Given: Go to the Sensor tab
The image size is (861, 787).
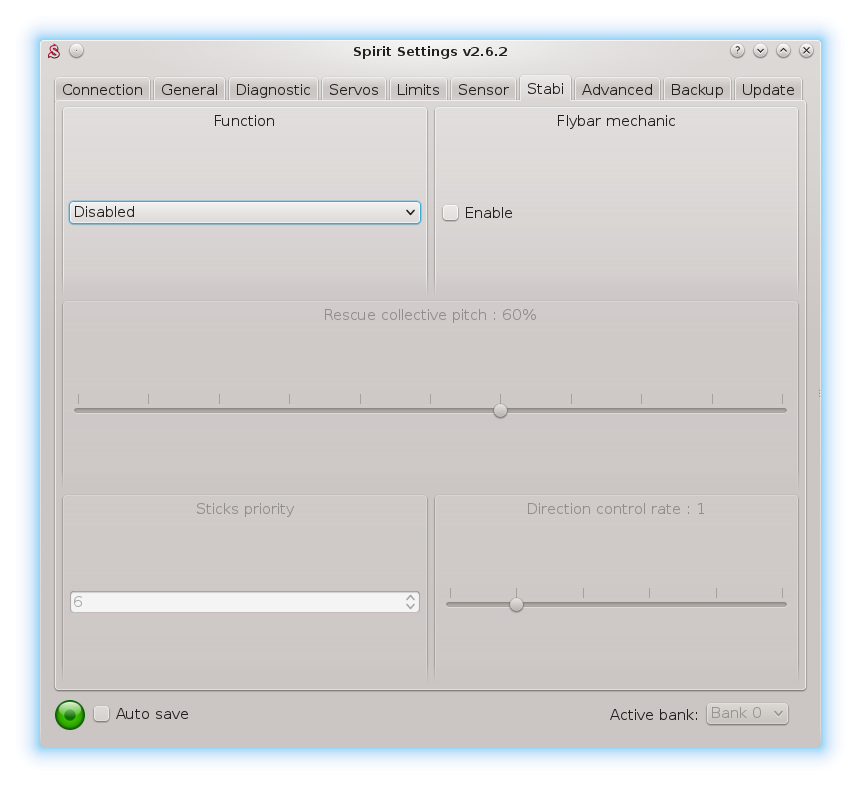Looking at the screenshot, I should point(483,90).
